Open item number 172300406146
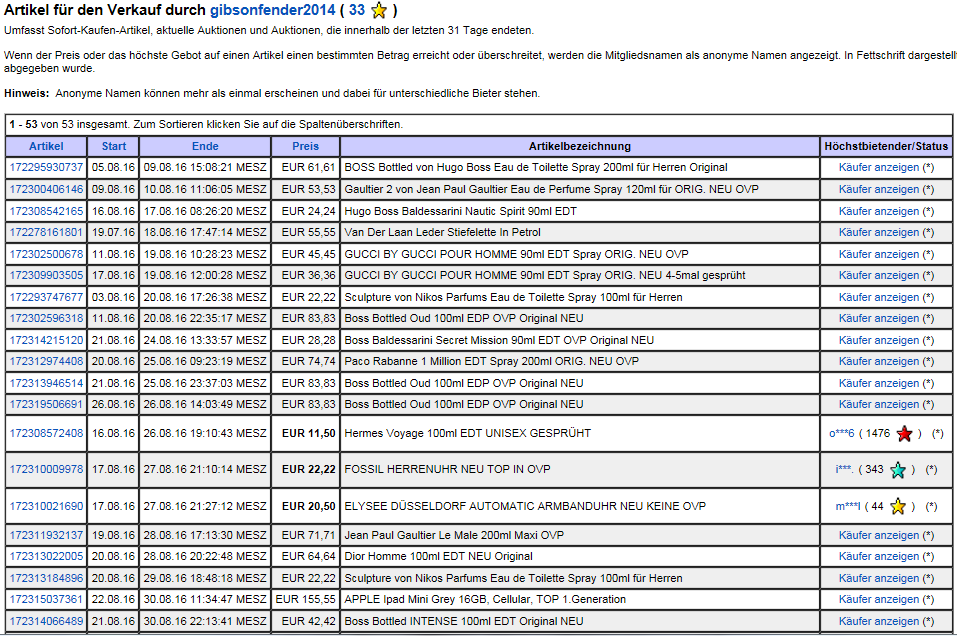 pyautogui.click(x=46, y=189)
